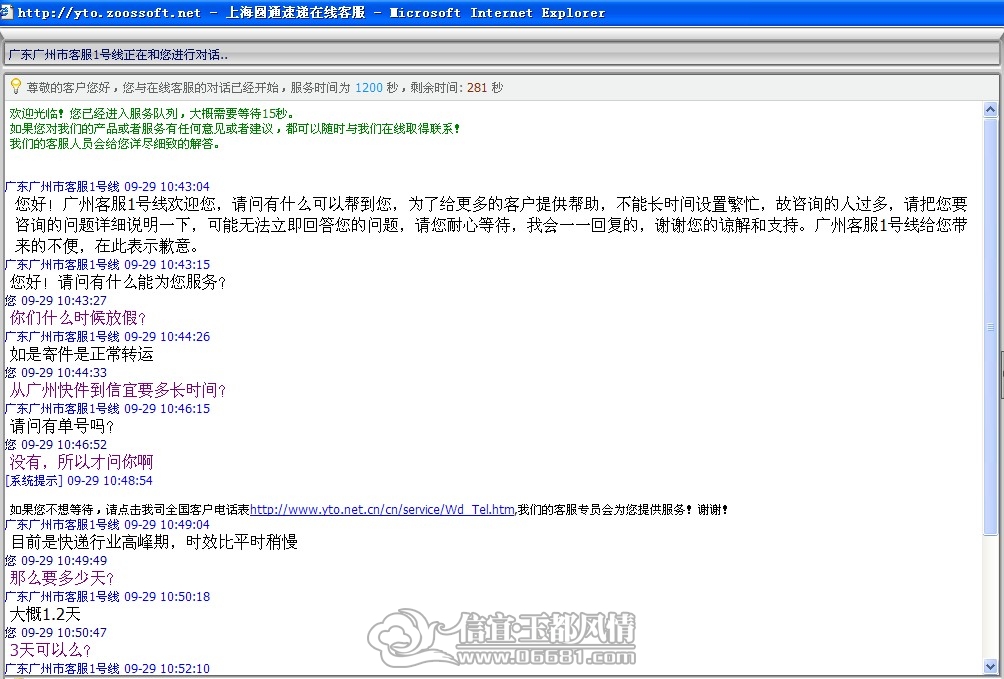This screenshot has height=679, width=1004.
Task: Click the lightbulb tip icon in the notice bar
Action: [16, 86]
